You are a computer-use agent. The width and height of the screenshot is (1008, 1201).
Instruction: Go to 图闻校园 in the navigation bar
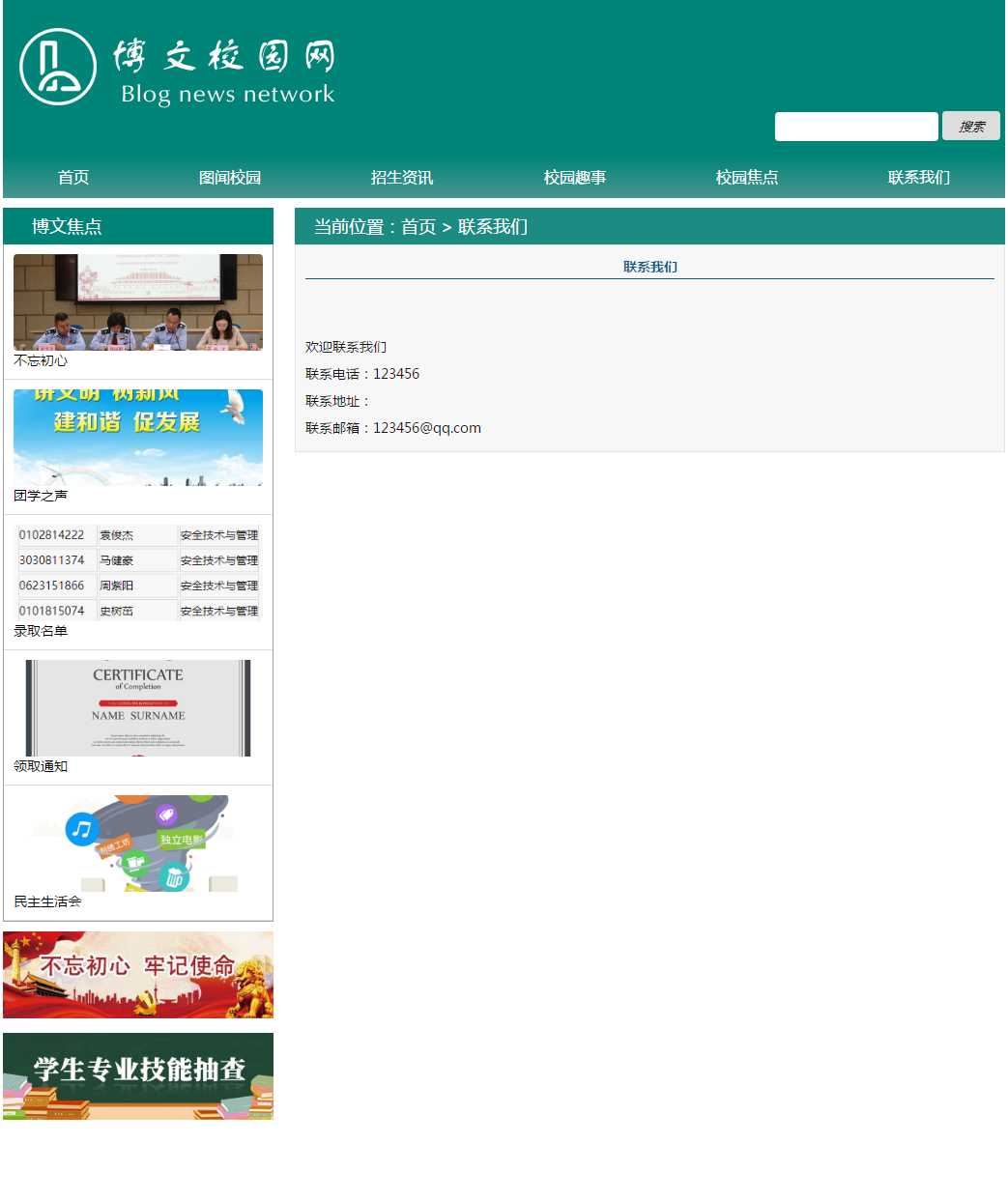tap(230, 178)
